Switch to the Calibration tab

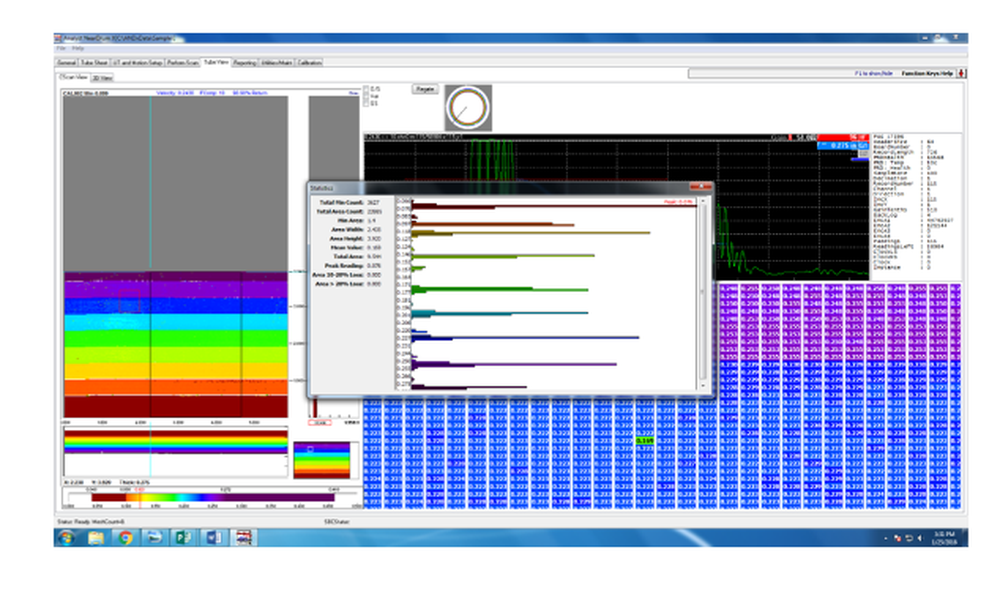click(309, 63)
